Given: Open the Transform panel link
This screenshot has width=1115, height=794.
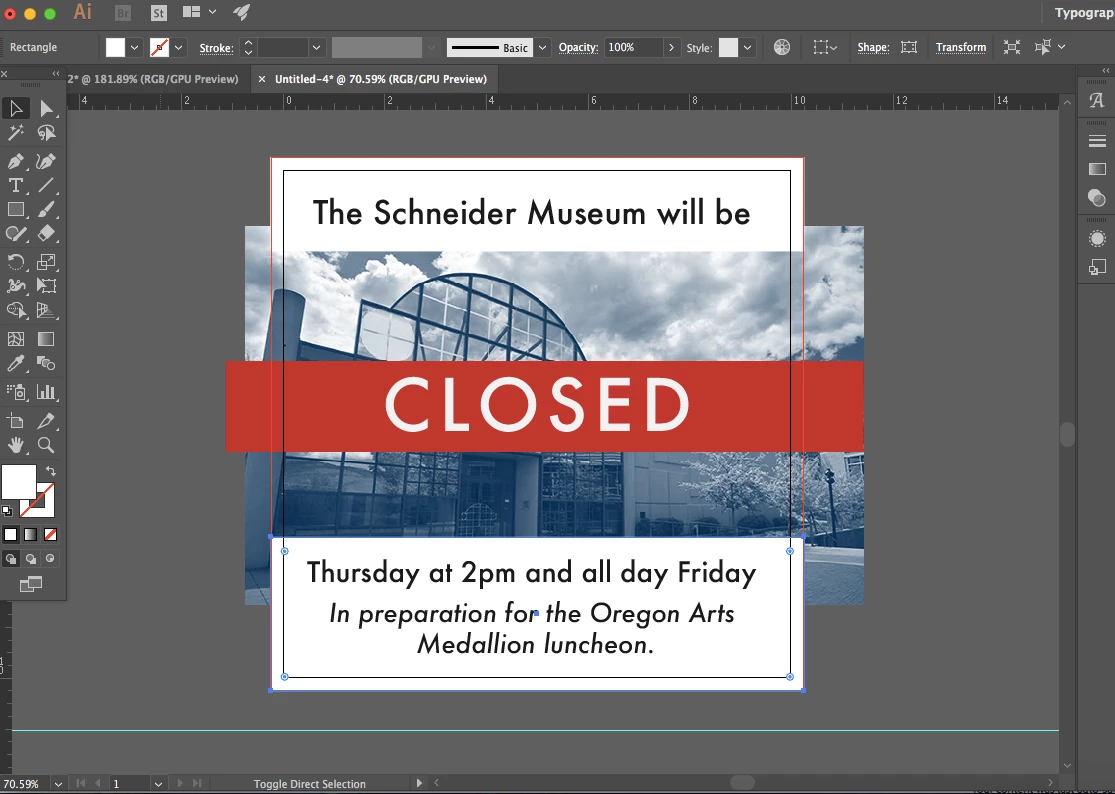Looking at the screenshot, I should click(961, 48).
